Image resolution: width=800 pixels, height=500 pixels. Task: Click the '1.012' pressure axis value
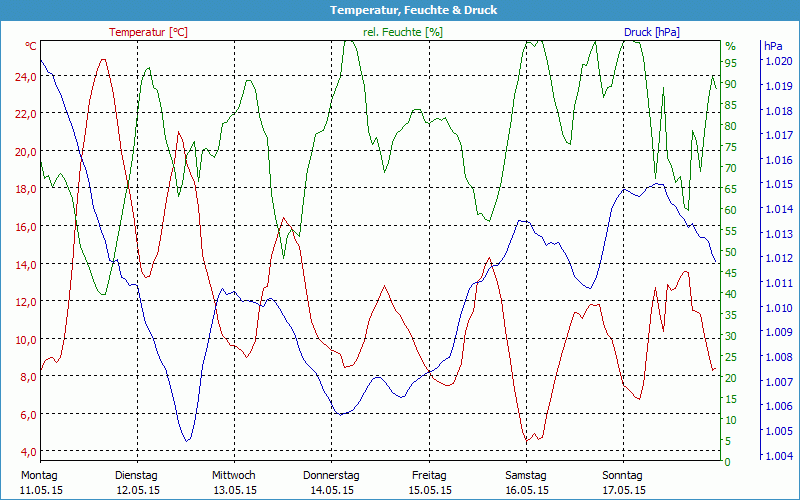(777, 258)
